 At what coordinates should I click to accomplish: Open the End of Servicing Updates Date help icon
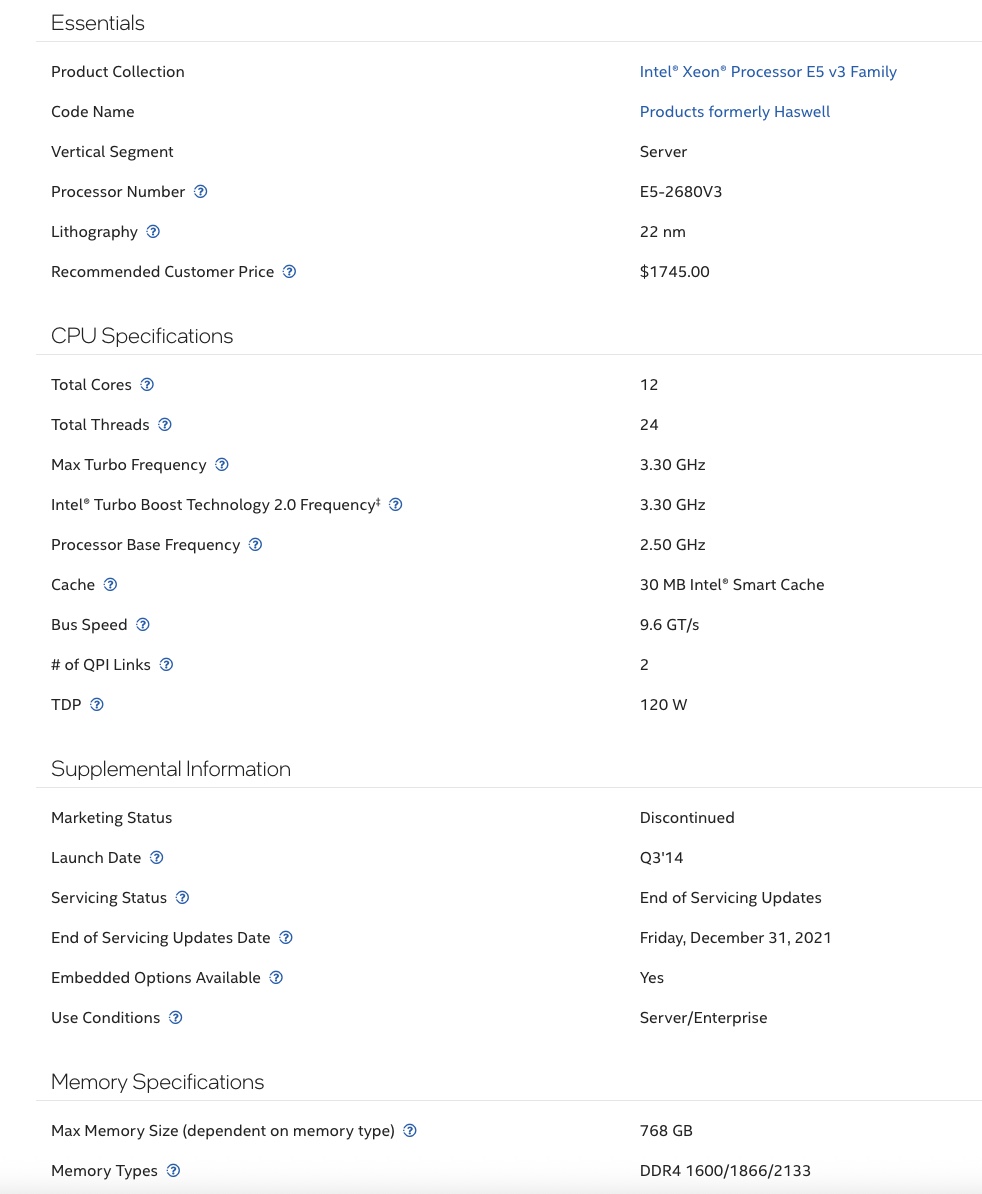point(286,938)
